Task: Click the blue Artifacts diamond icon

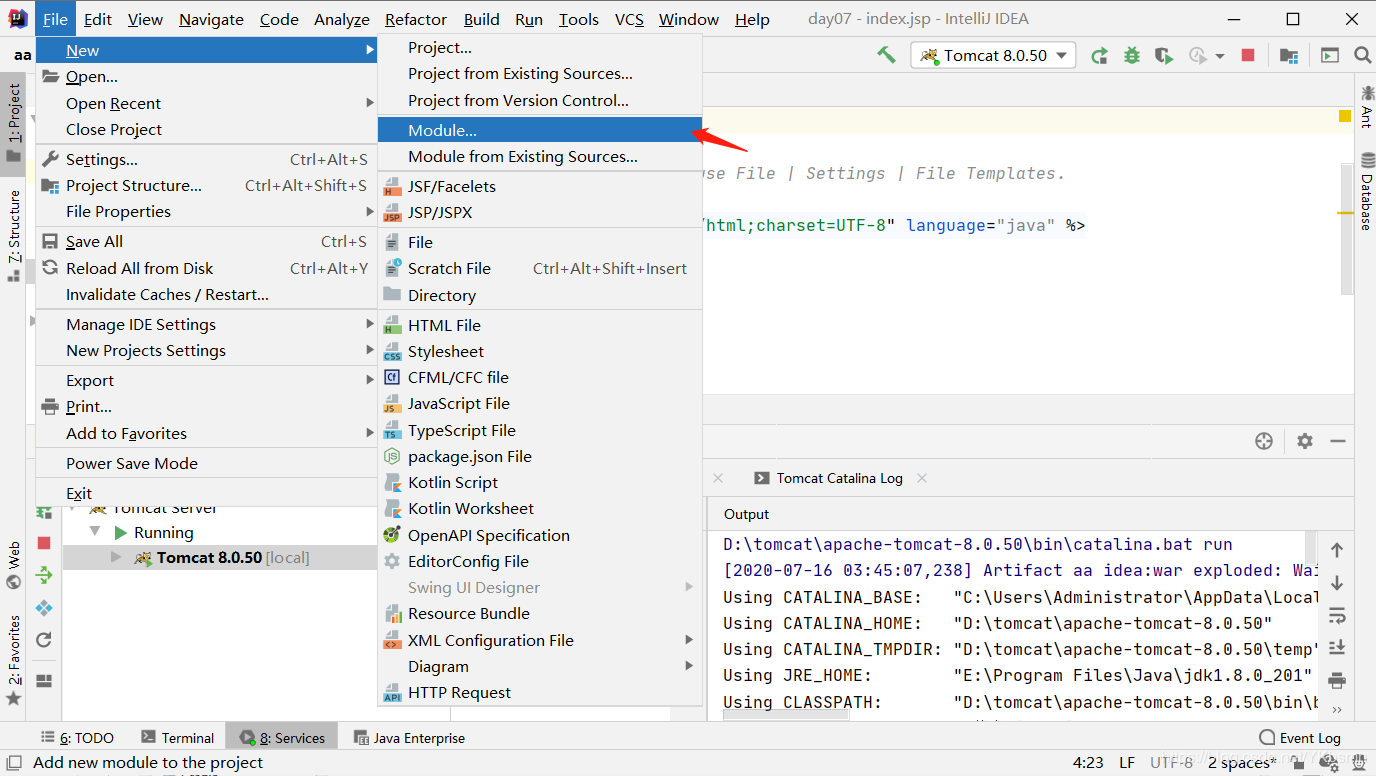Action: point(44,608)
